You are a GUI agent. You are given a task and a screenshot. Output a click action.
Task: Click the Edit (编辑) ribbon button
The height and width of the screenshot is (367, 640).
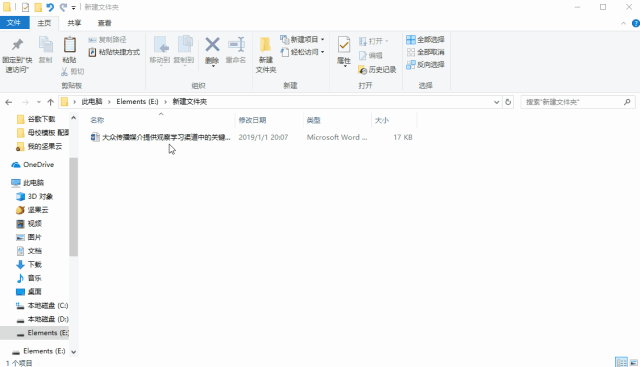click(x=371, y=56)
